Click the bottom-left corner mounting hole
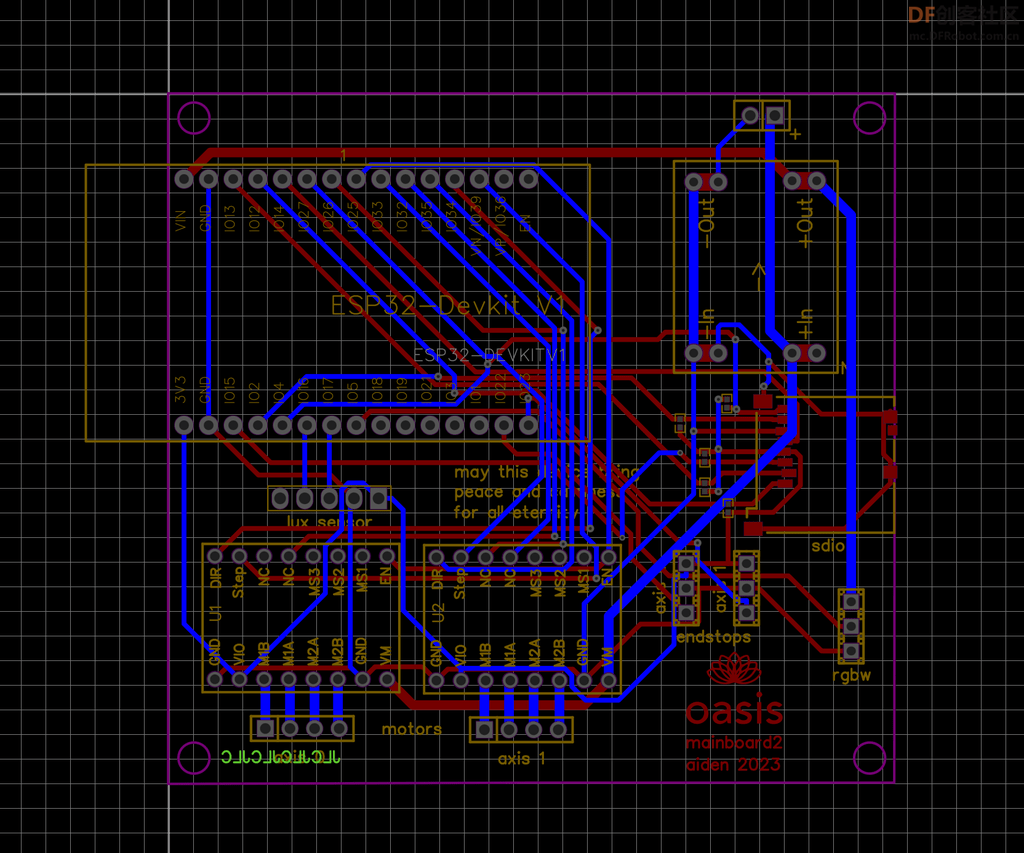This screenshot has width=1024, height=853. point(194,757)
